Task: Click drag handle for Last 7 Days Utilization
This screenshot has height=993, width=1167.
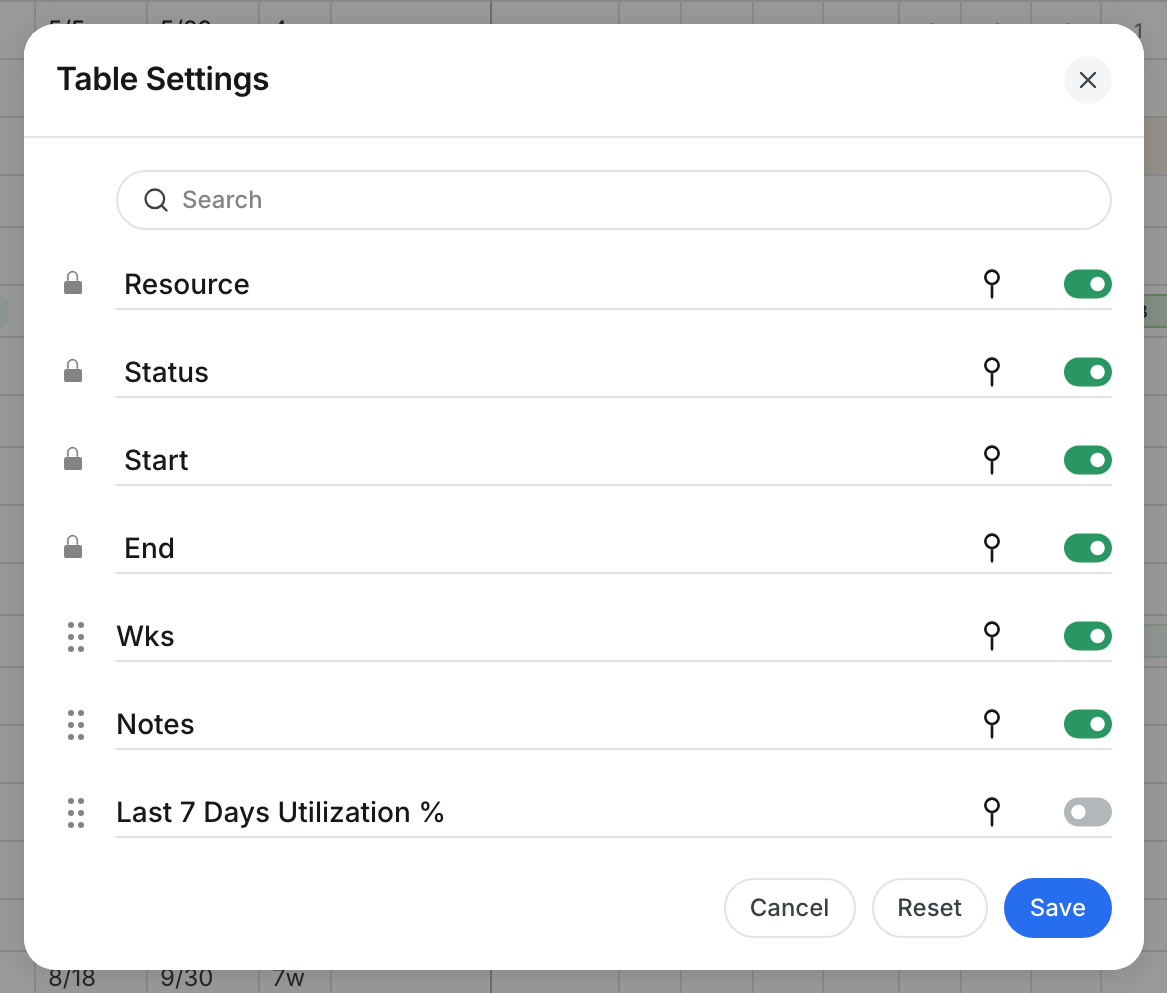Action: 76,812
